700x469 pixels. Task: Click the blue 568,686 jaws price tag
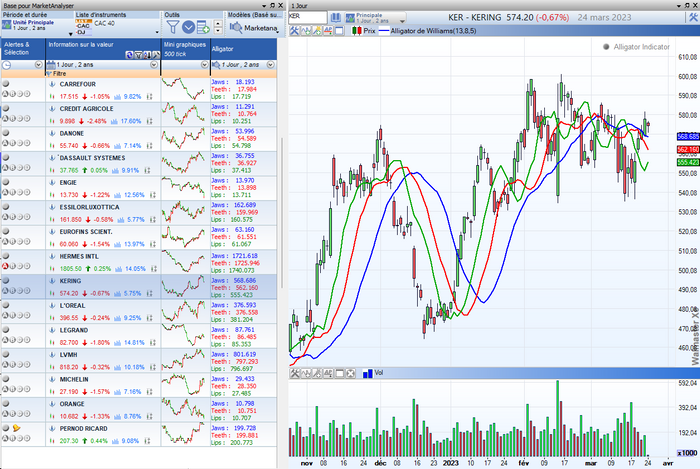pos(688,137)
